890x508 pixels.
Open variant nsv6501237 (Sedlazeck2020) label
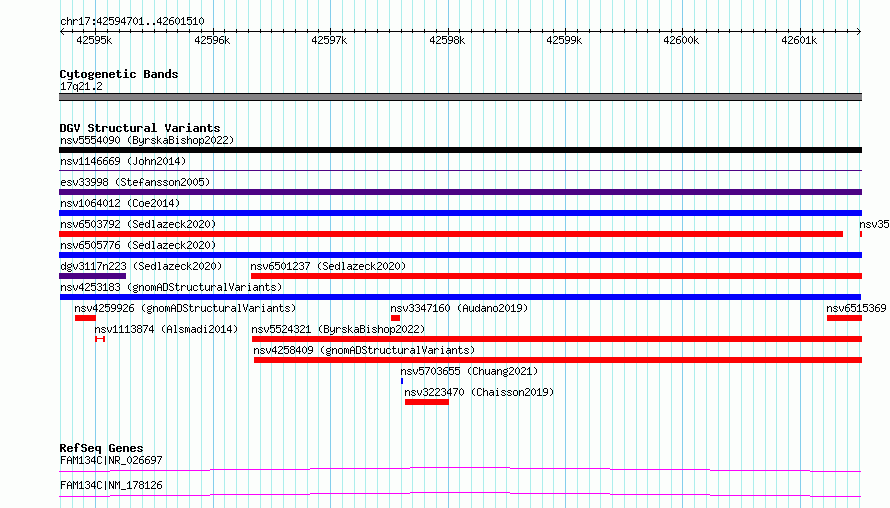click(x=328, y=266)
